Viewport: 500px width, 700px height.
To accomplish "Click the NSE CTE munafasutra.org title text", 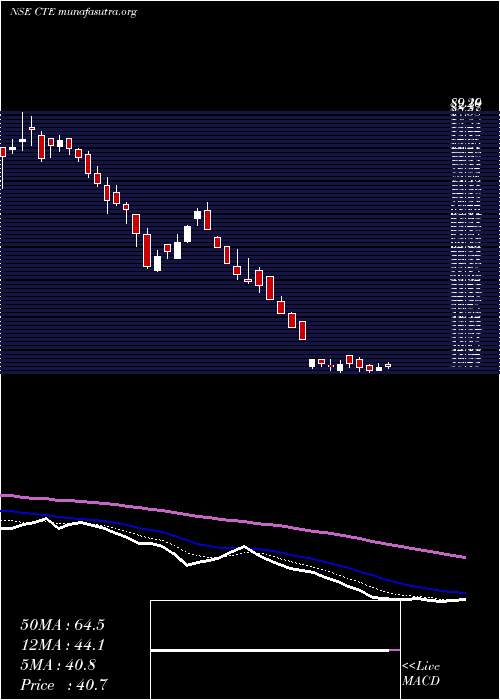I will (x=73, y=12).
